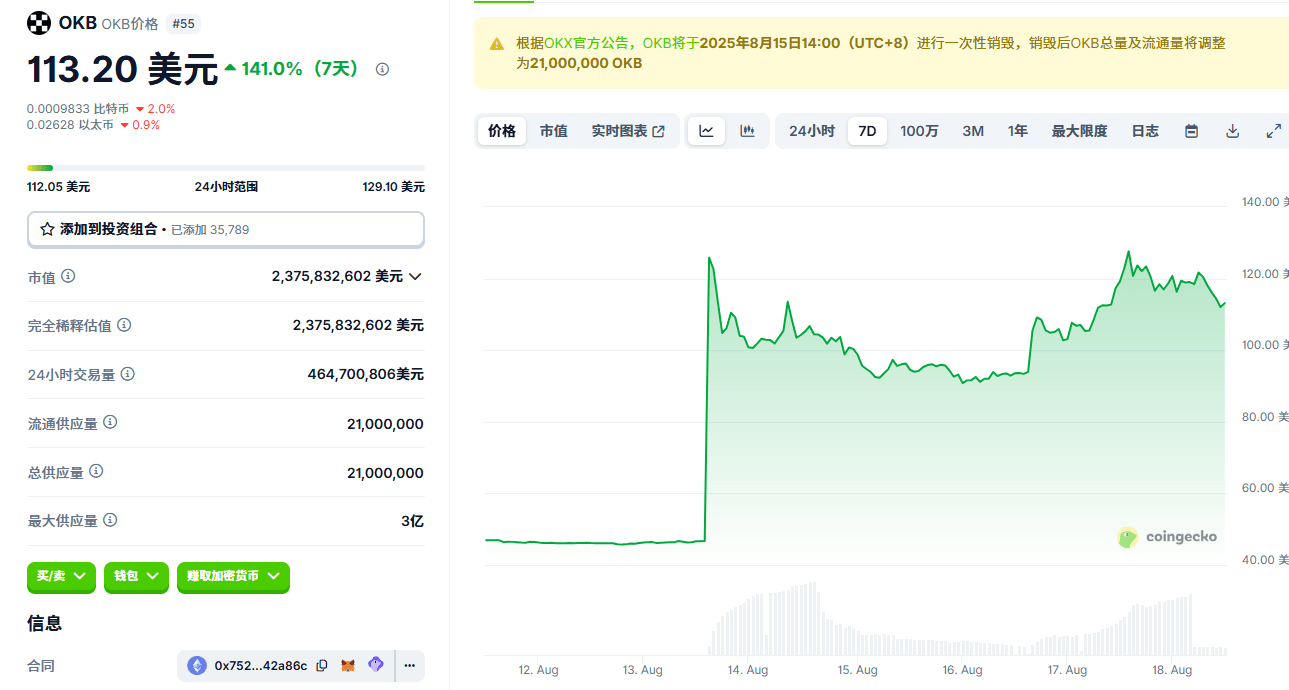This screenshot has width=1289, height=690.
Task: Click rank badge #55
Action: (x=183, y=23)
